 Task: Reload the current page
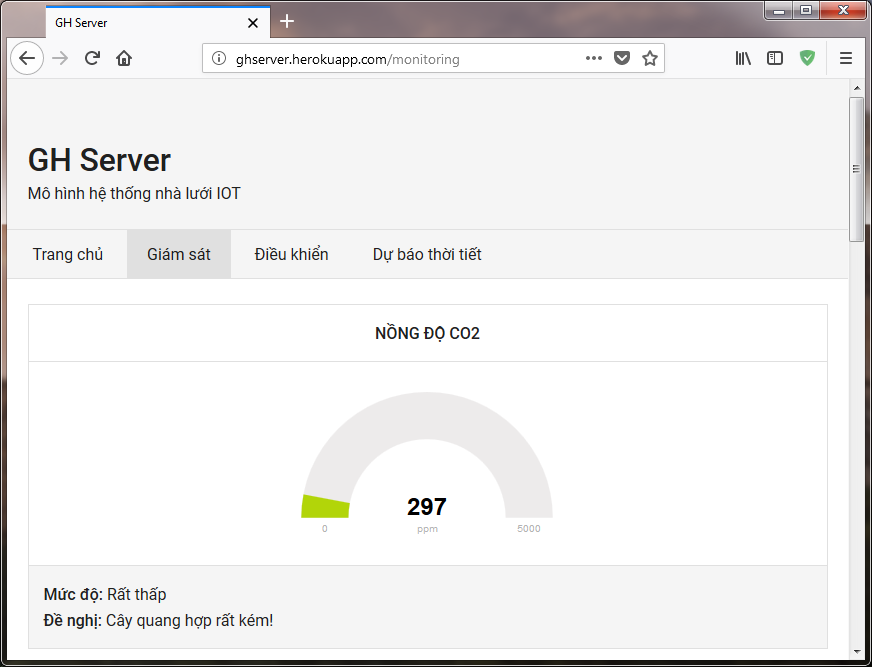(92, 58)
